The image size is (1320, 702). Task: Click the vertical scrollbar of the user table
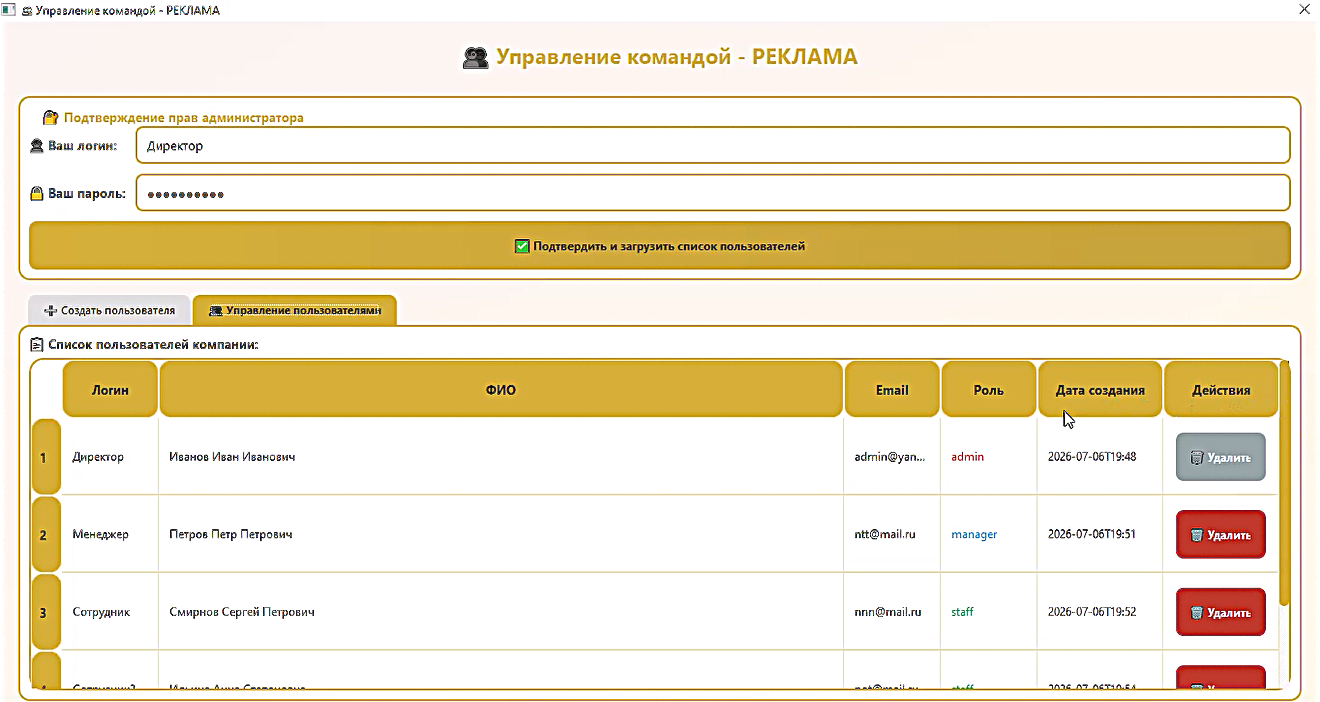coord(1285,483)
